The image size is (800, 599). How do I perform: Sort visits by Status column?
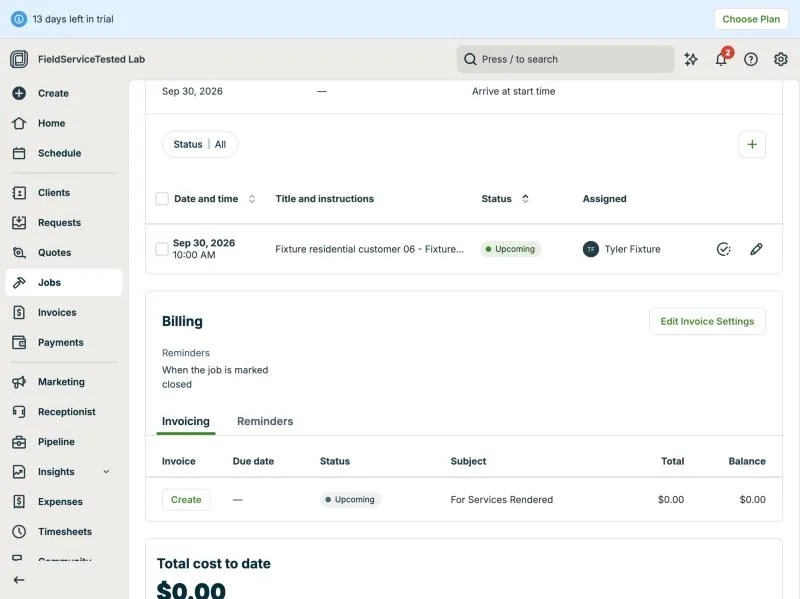(x=505, y=198)
